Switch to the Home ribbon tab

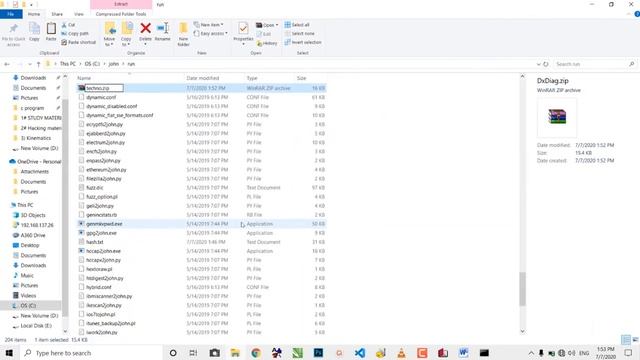point(34,14)
